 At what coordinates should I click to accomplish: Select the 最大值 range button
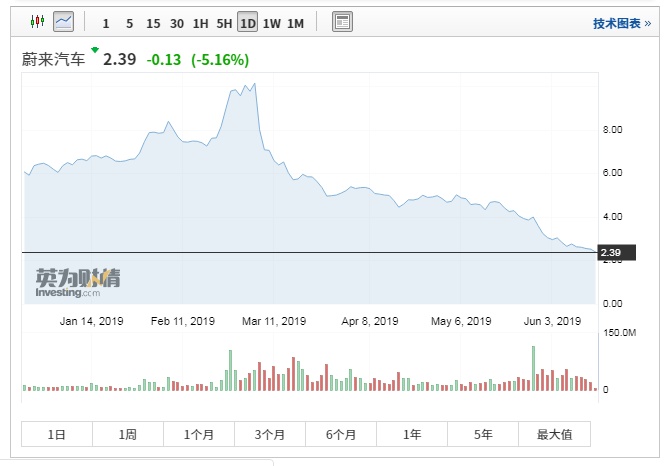pyautogui.click(x=554, y=434)
